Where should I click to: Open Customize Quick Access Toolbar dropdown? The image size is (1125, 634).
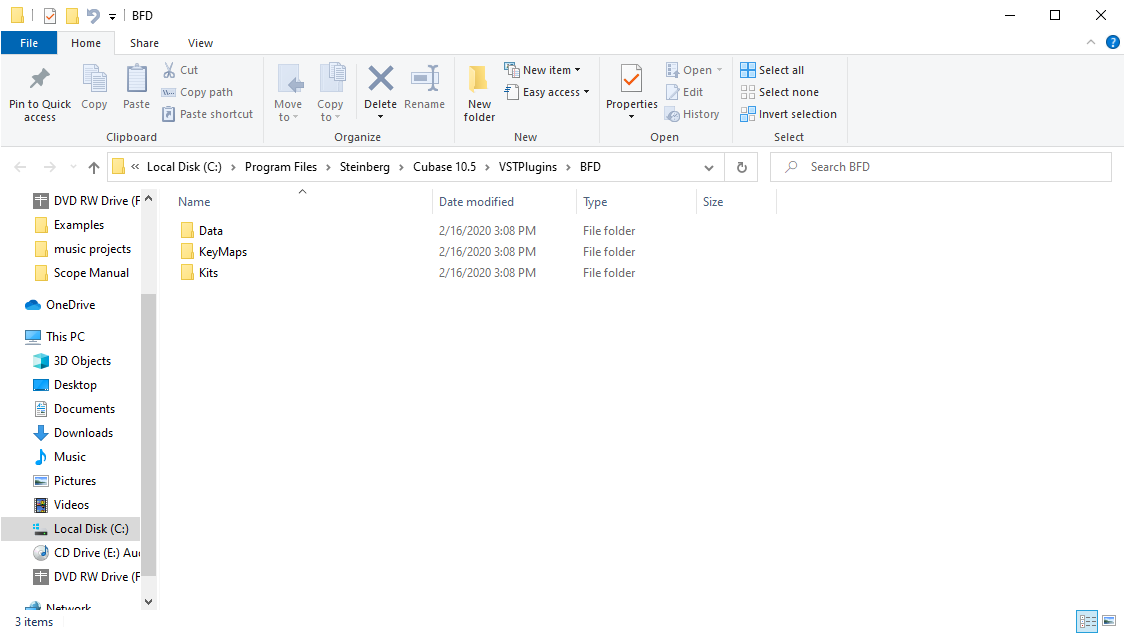pyautogui.click(x=113, y=16)
